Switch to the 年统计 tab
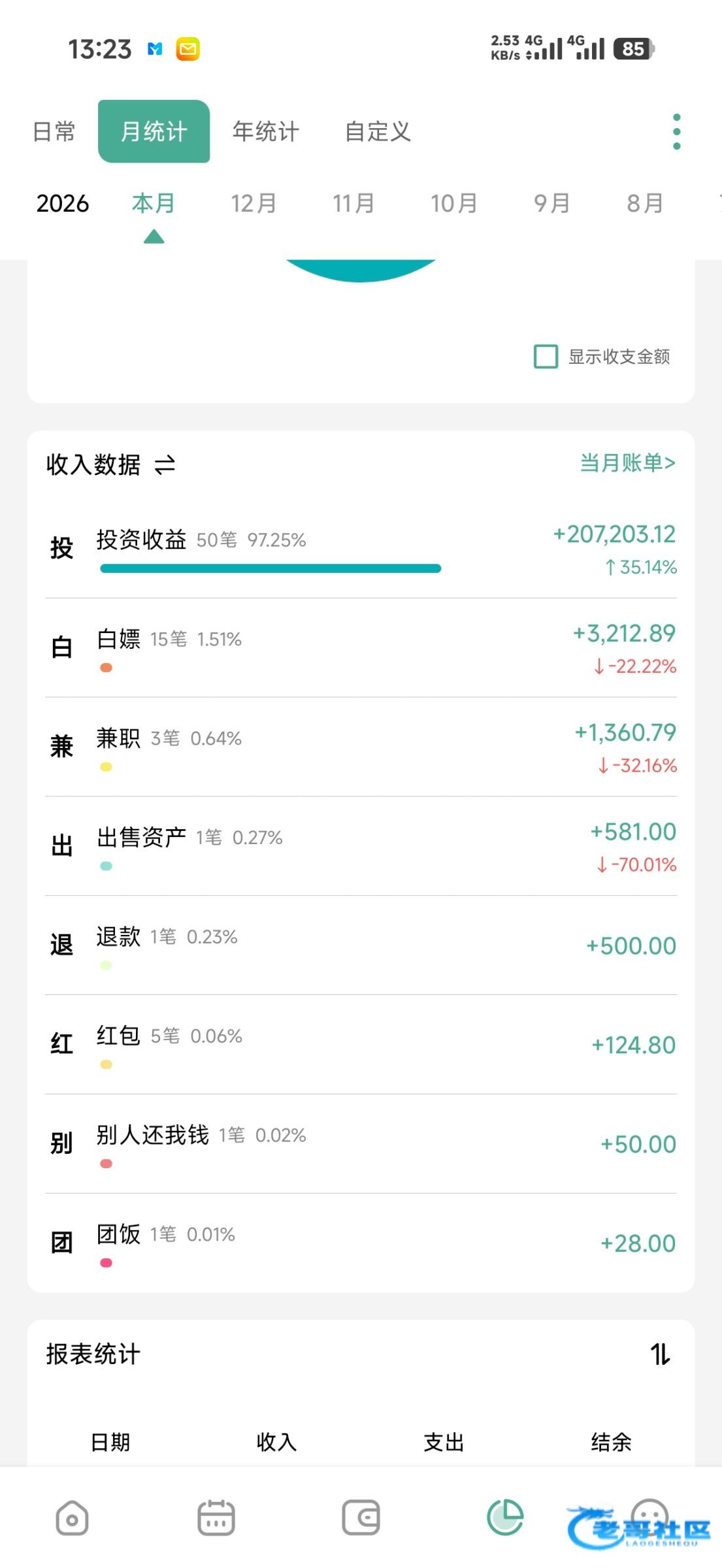The image size is (722, 1568). pyautogui.click(x=266, y=132)
